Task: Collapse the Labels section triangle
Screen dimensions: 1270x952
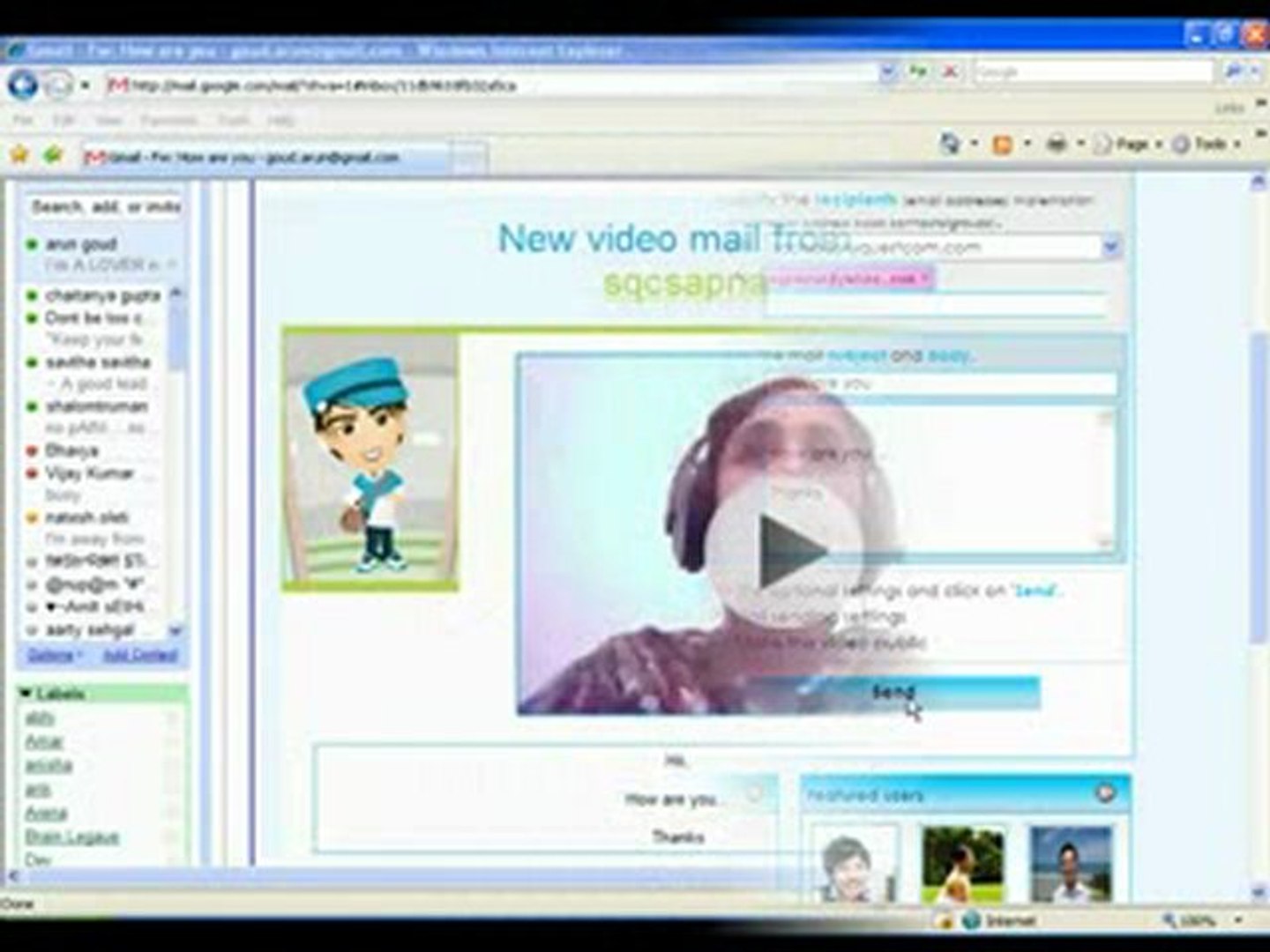Action: click(x=26, y=694)
